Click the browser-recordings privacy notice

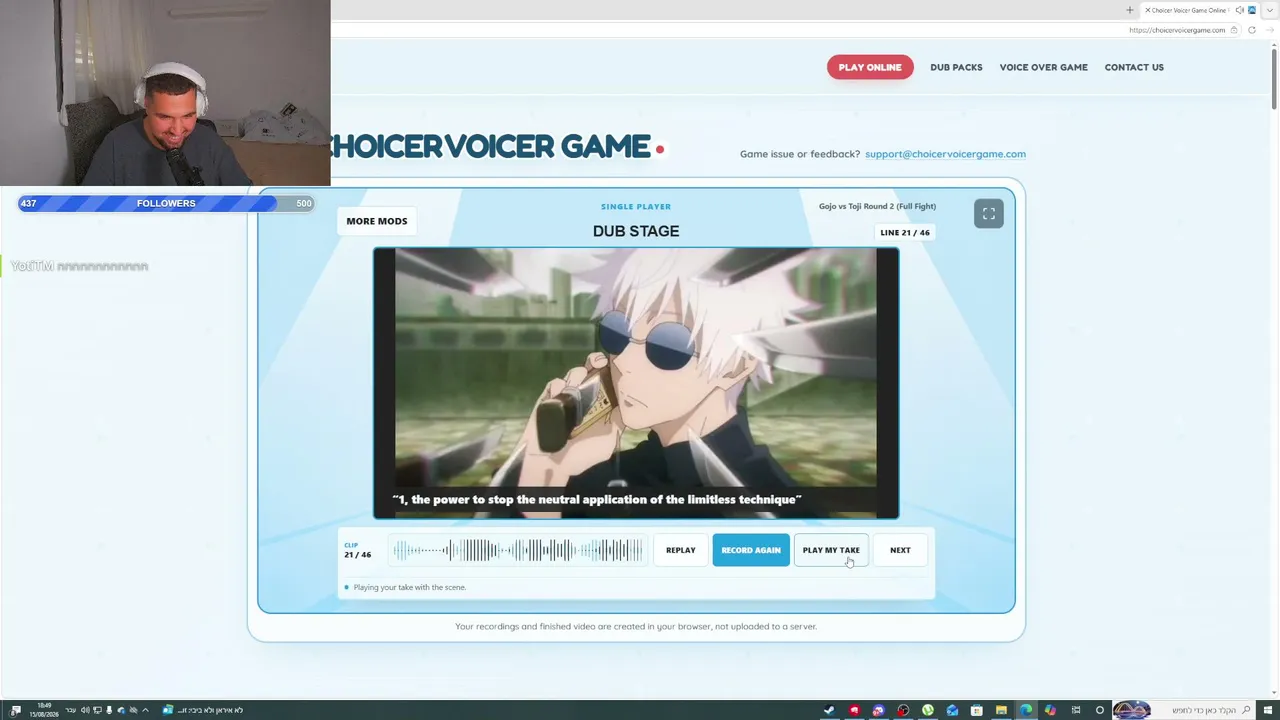click(636, 627)
